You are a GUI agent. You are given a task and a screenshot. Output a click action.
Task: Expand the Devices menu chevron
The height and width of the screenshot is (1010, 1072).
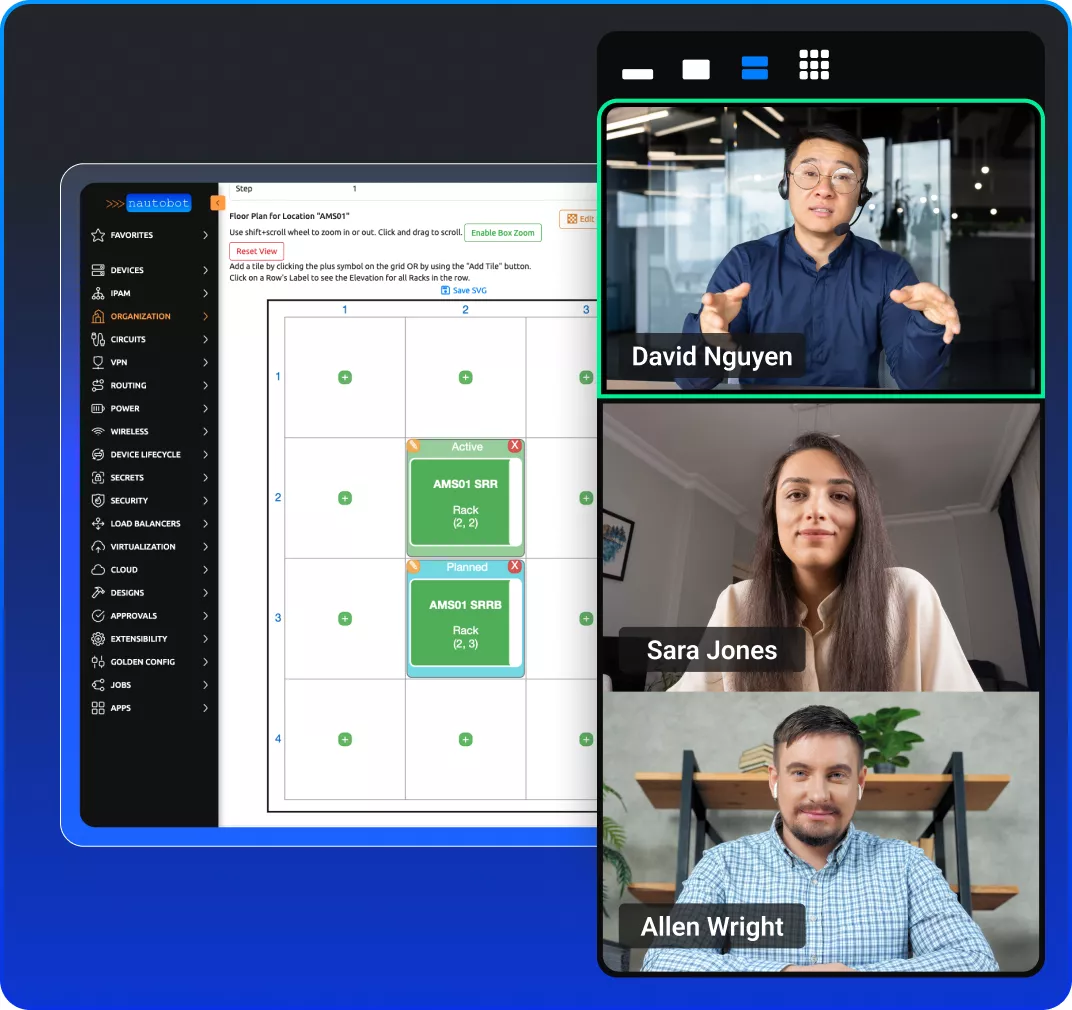pyautogui.click(x=205, y=270)
